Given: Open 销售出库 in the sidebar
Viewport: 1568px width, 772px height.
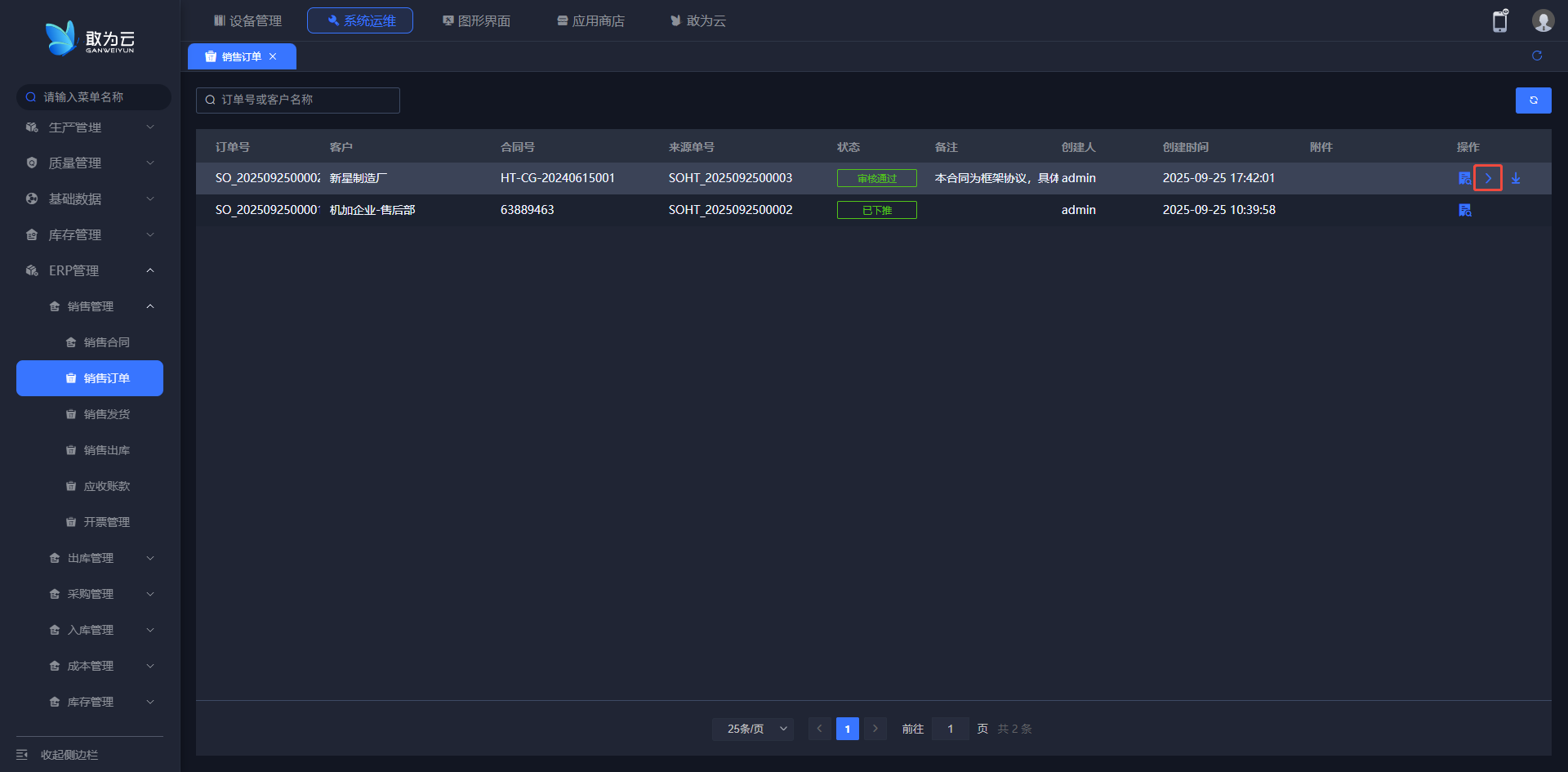Looking at the screenshot, I should pyautogui.click(x=90, y=450).
